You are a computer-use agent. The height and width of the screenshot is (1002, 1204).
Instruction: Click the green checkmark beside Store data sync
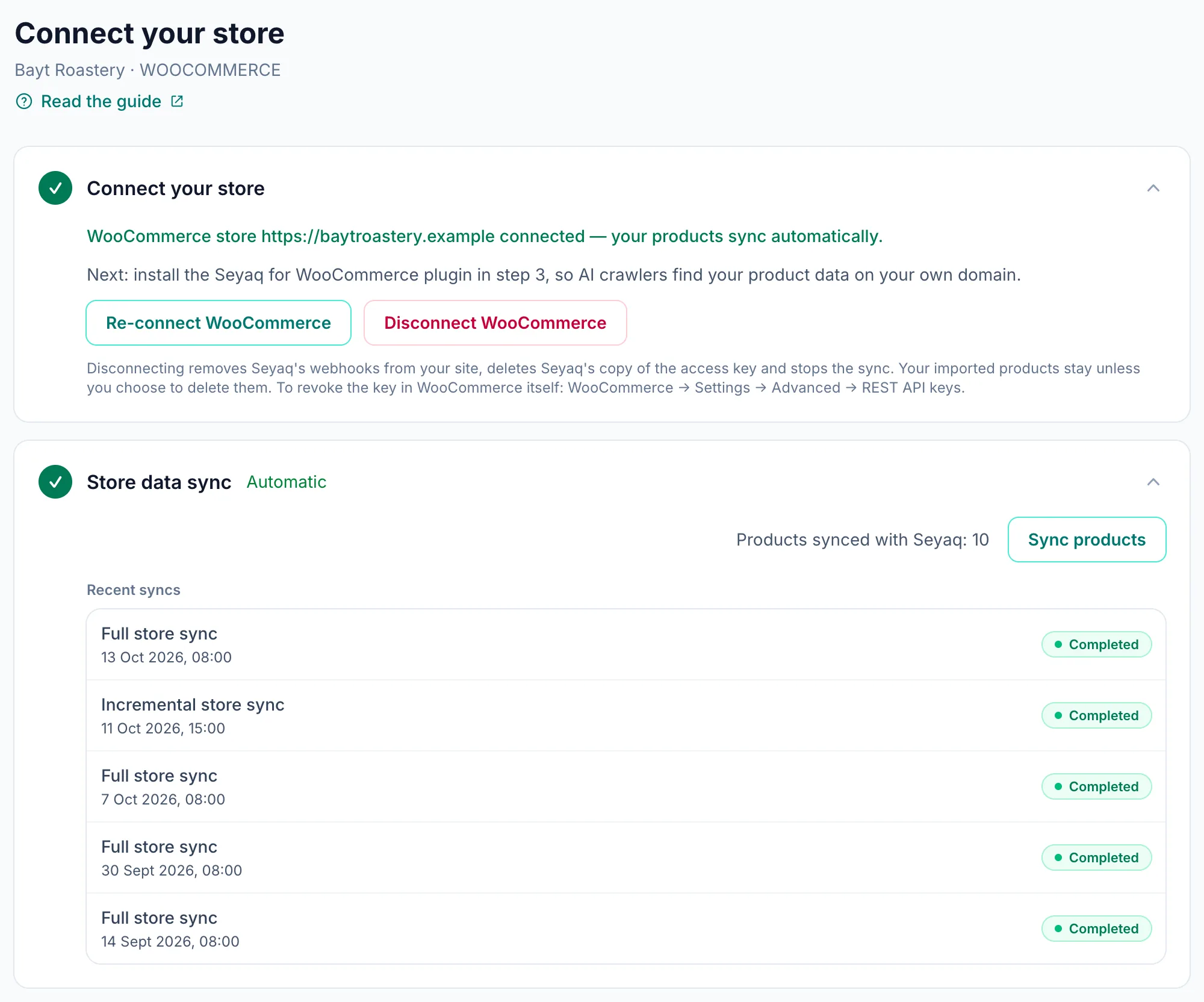(55, 482)
